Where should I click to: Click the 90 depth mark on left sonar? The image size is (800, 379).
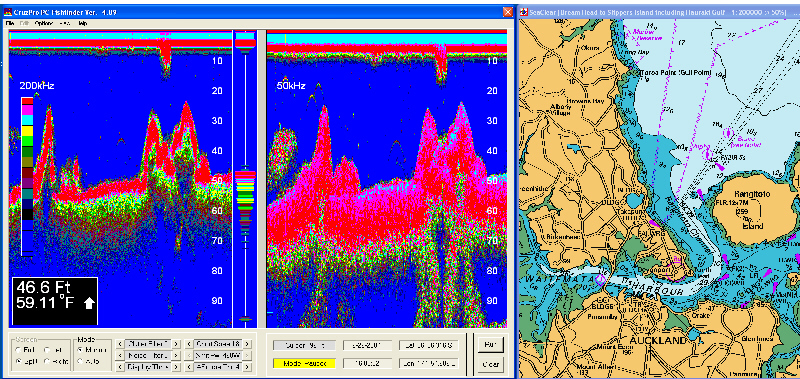pyautogui.click(x=217, y=300)
